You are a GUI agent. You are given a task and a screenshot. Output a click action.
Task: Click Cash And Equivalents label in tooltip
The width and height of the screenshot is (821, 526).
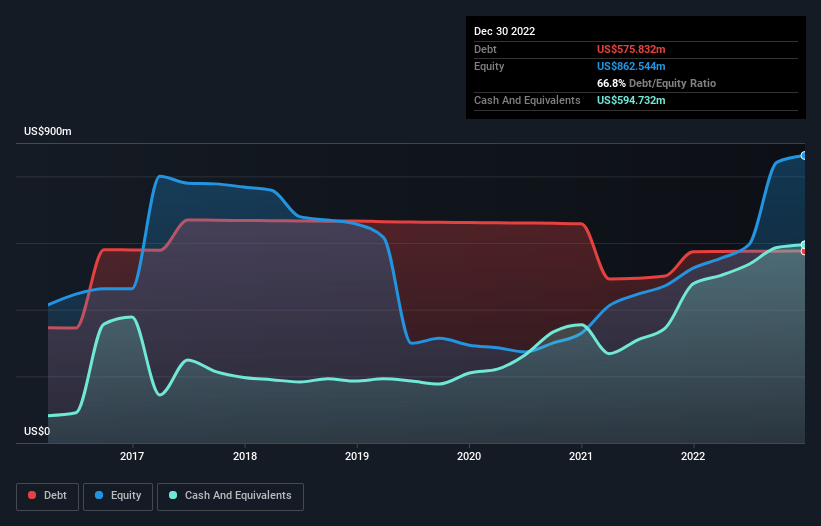click(527, 100)
